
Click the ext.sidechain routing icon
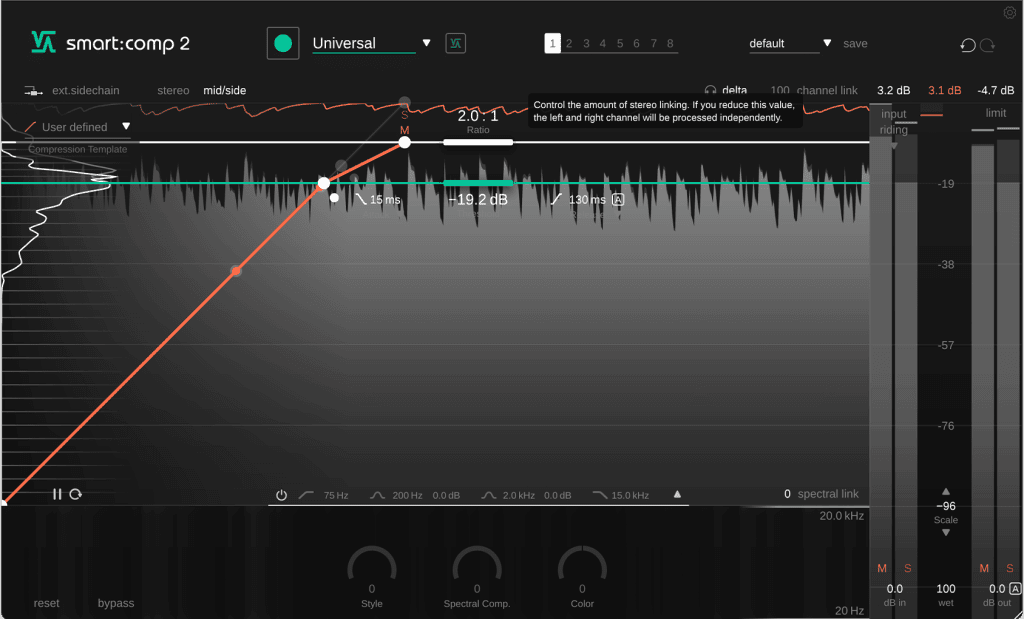tap(33, 90)
